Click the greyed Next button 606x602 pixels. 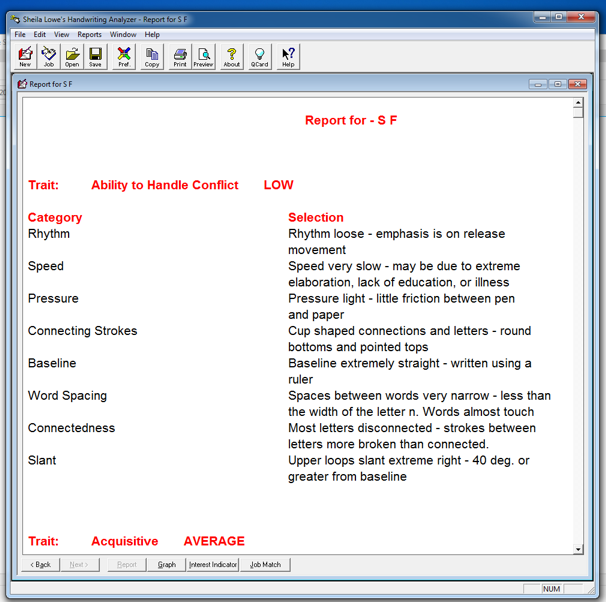coord(79,565)
